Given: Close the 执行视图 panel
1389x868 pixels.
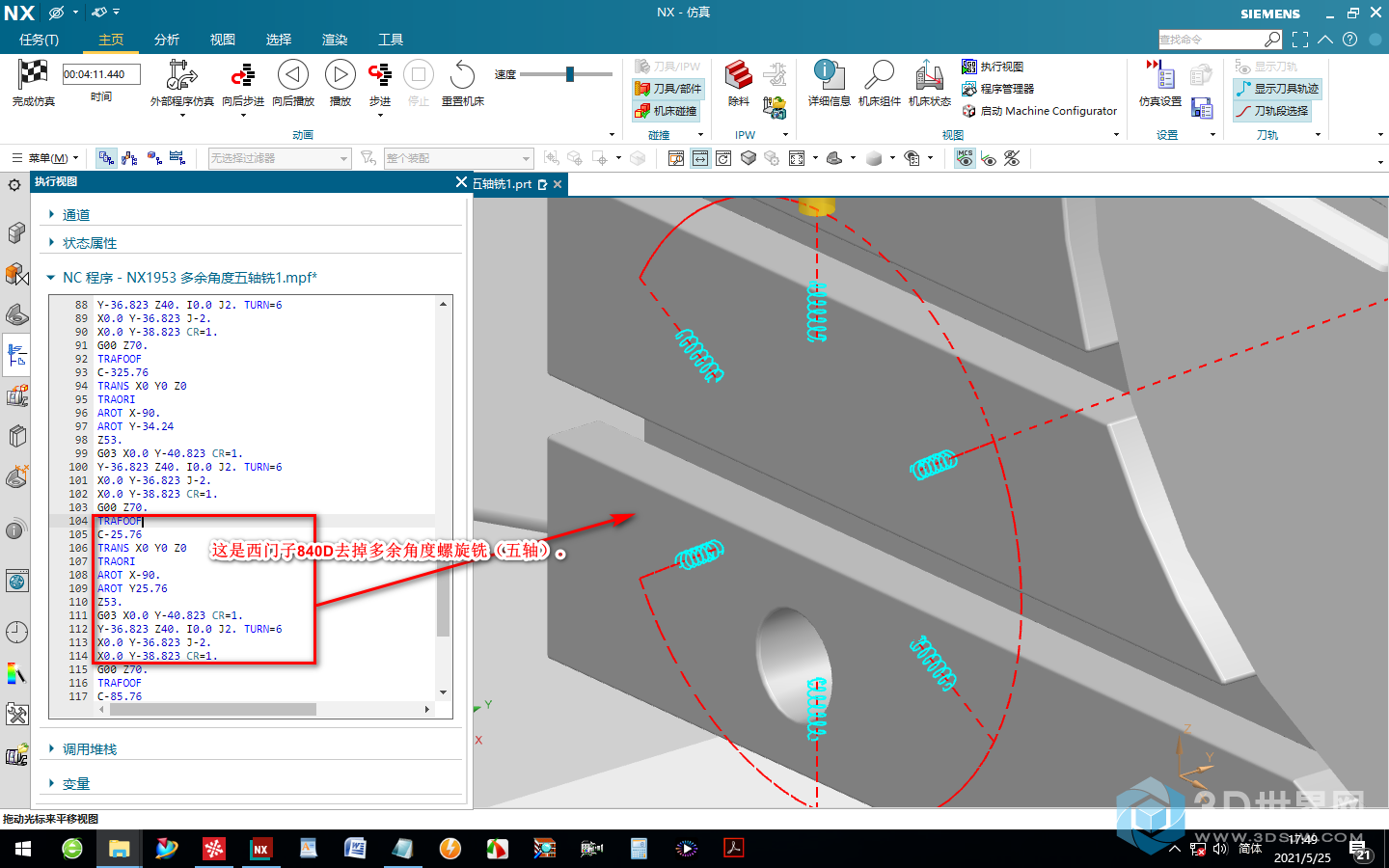Looking at the screenshot, I should [x=461, y=181].
